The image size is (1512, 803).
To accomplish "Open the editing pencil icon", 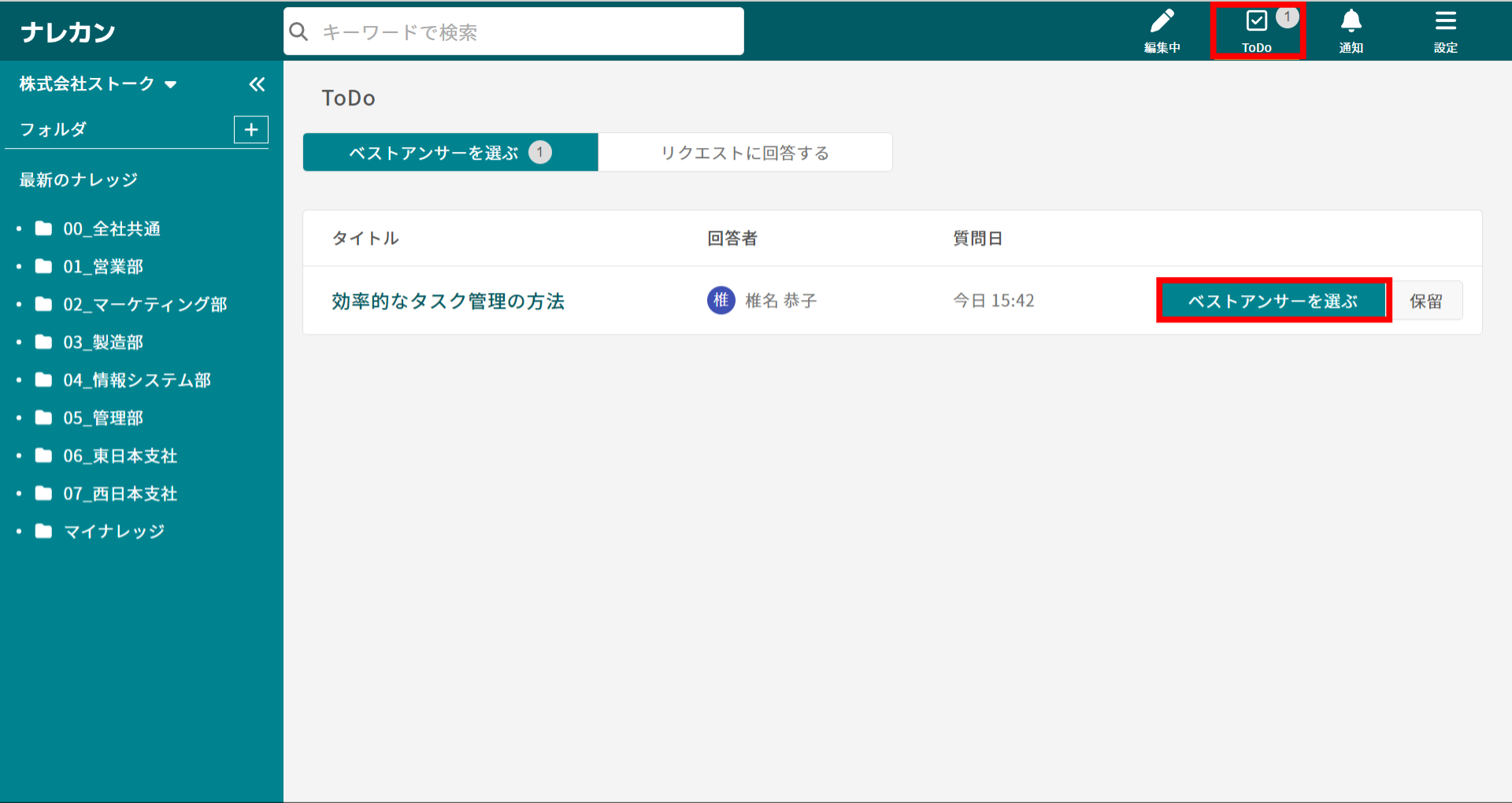I will 1162,22.
